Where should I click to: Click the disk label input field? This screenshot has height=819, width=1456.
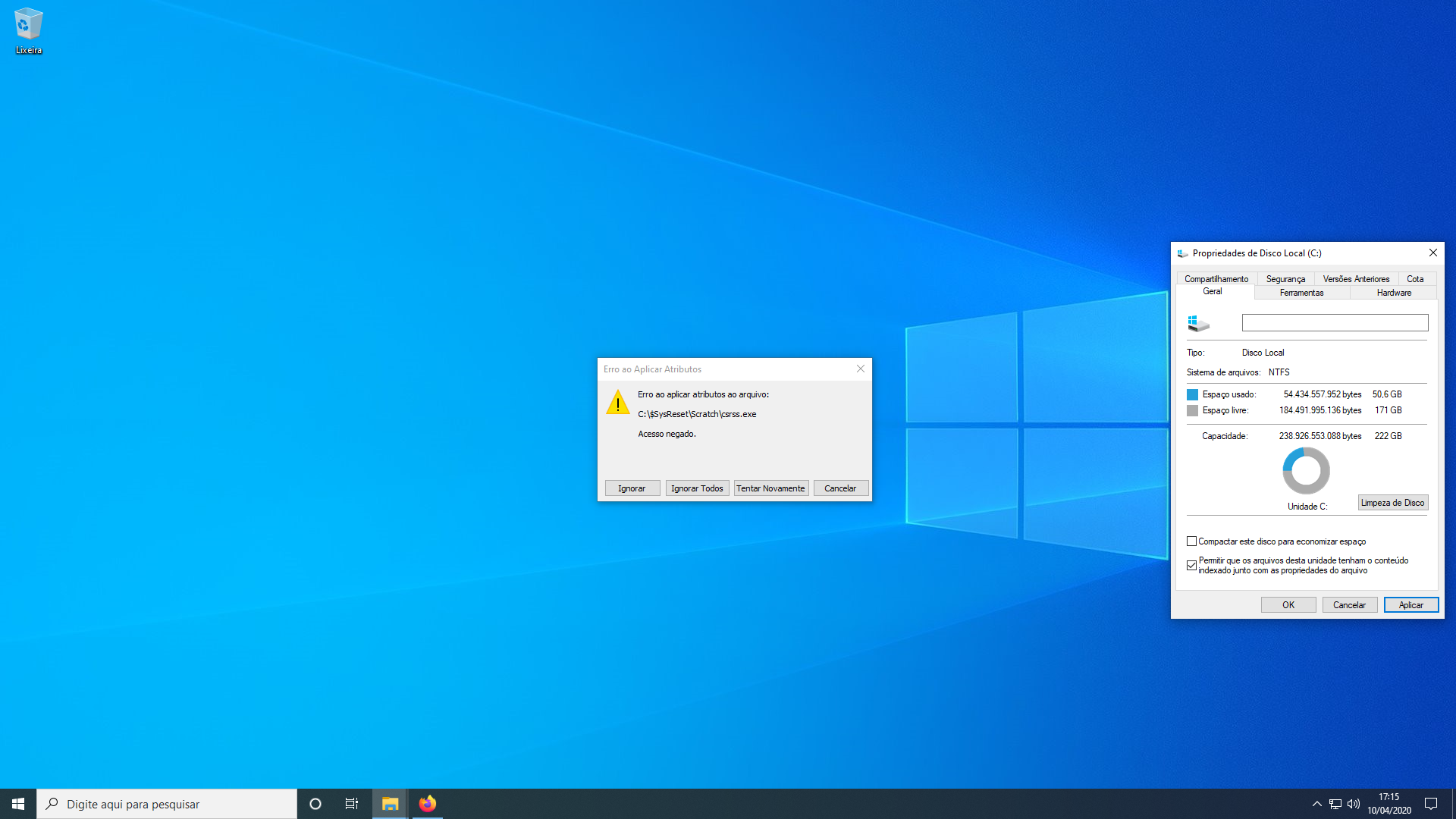click(1335, 323)
